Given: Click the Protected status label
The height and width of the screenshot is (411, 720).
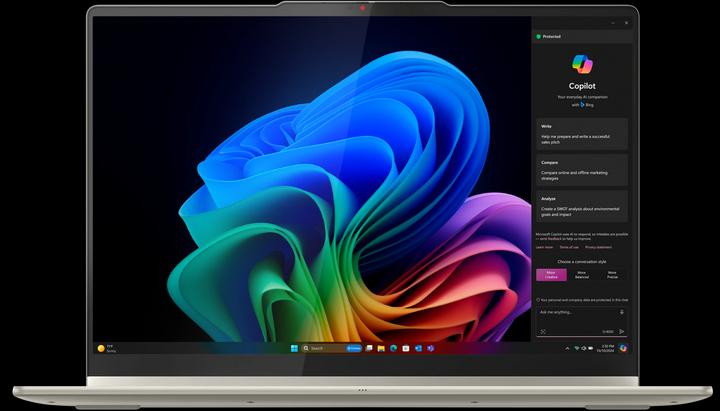Looking at the screenshot, I should coord(551,36).
